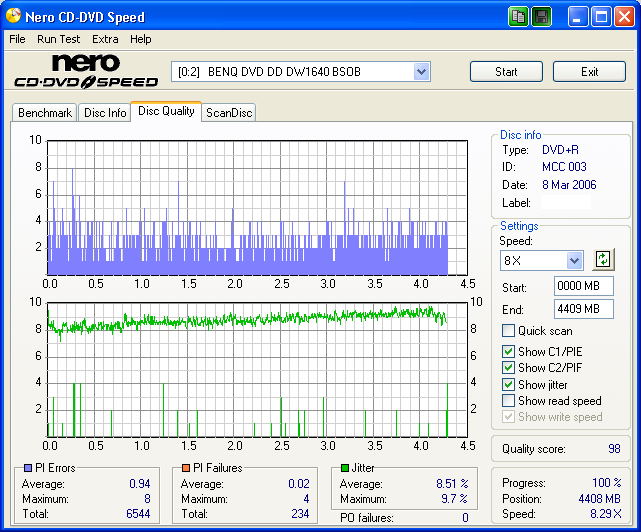Minimize the Nero window

click(x=579, y=17)
